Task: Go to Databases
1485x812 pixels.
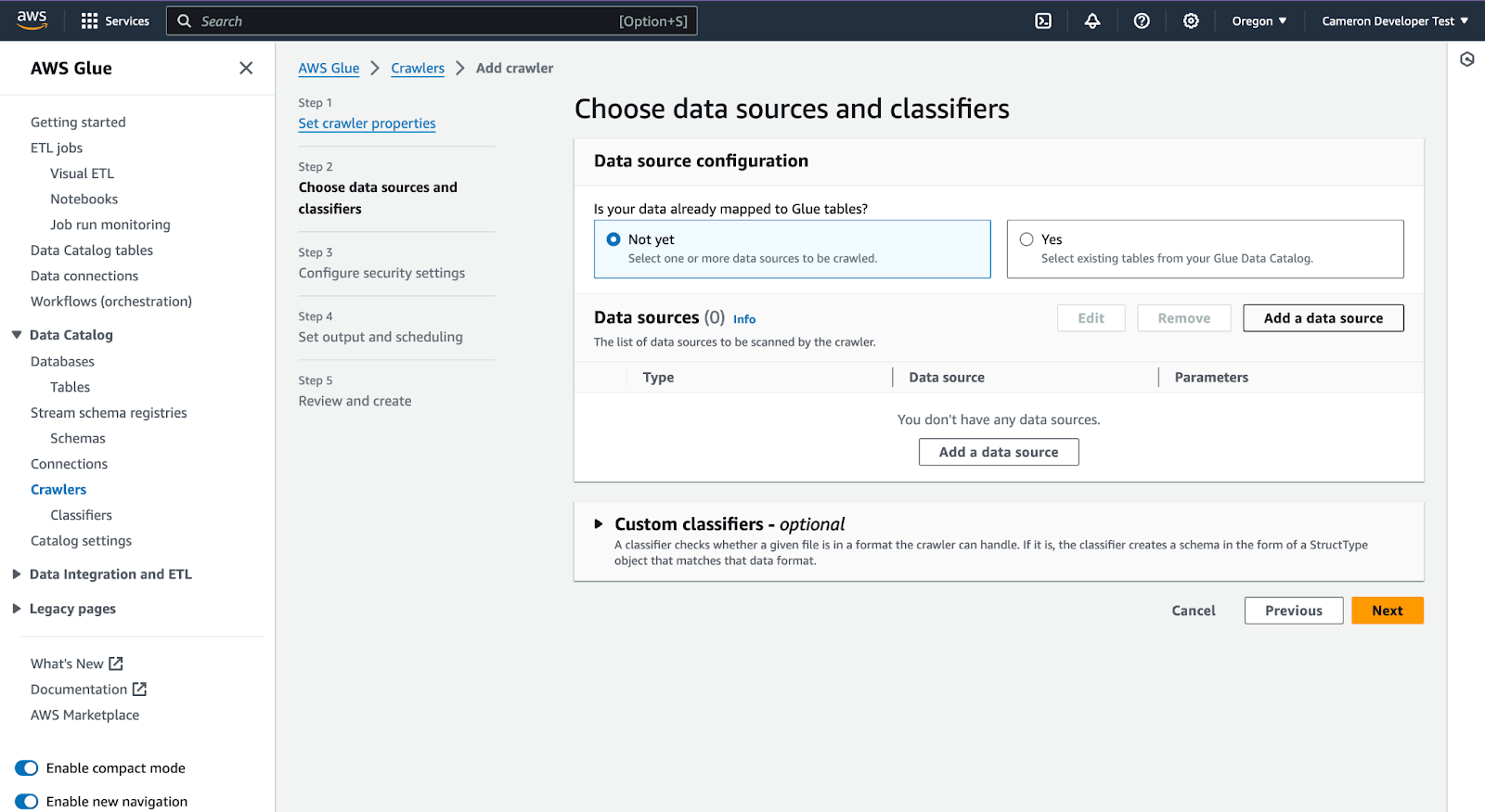Action: coord(62,362)
